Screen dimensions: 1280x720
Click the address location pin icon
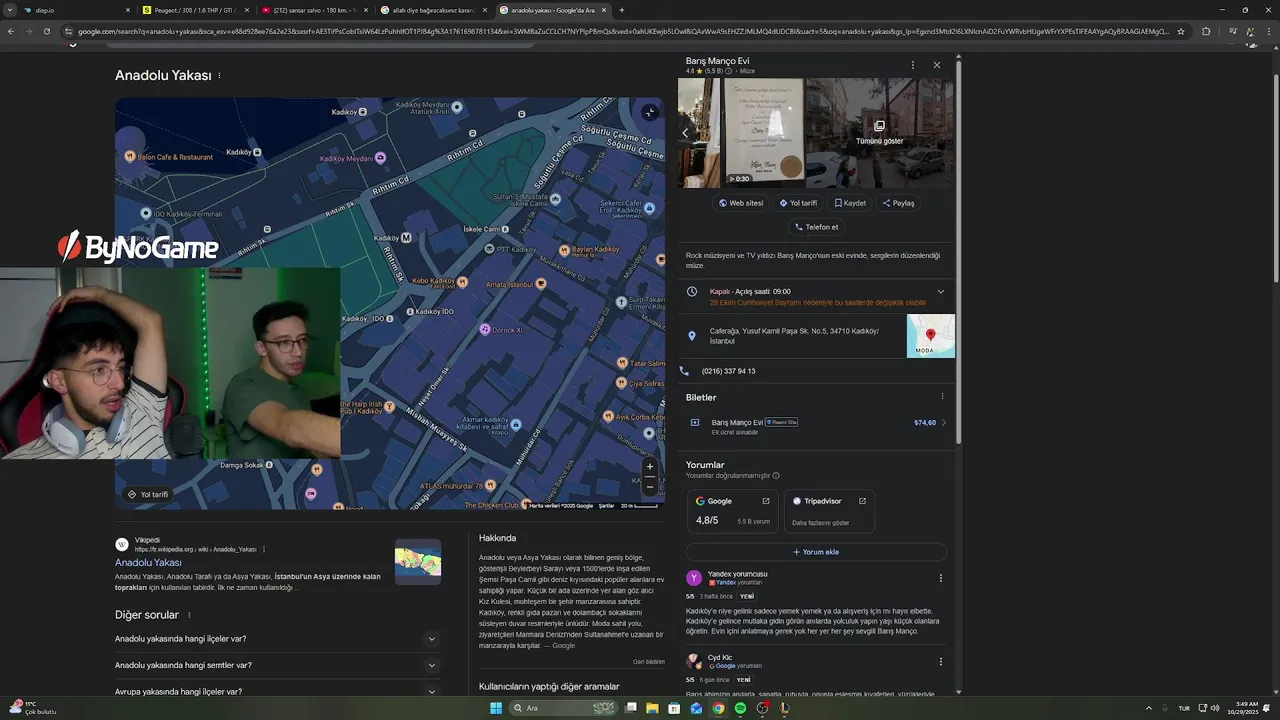[x=692, y=336]
